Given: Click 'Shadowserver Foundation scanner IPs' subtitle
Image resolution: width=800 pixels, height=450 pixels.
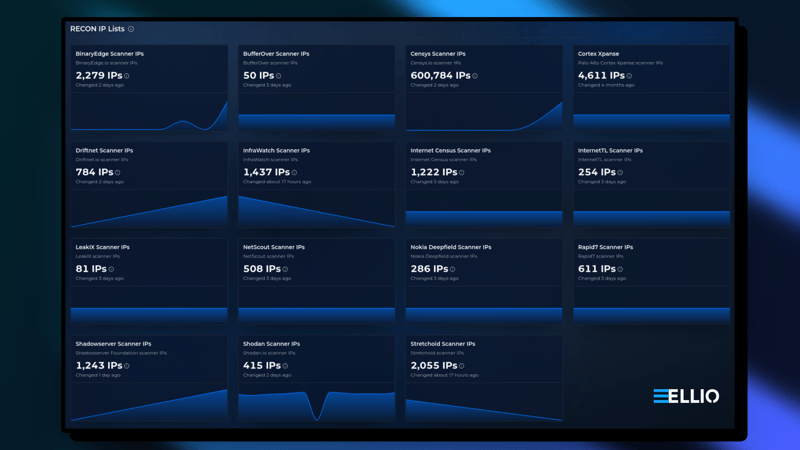Looking at the screenshot, I should tap(121, 354).
